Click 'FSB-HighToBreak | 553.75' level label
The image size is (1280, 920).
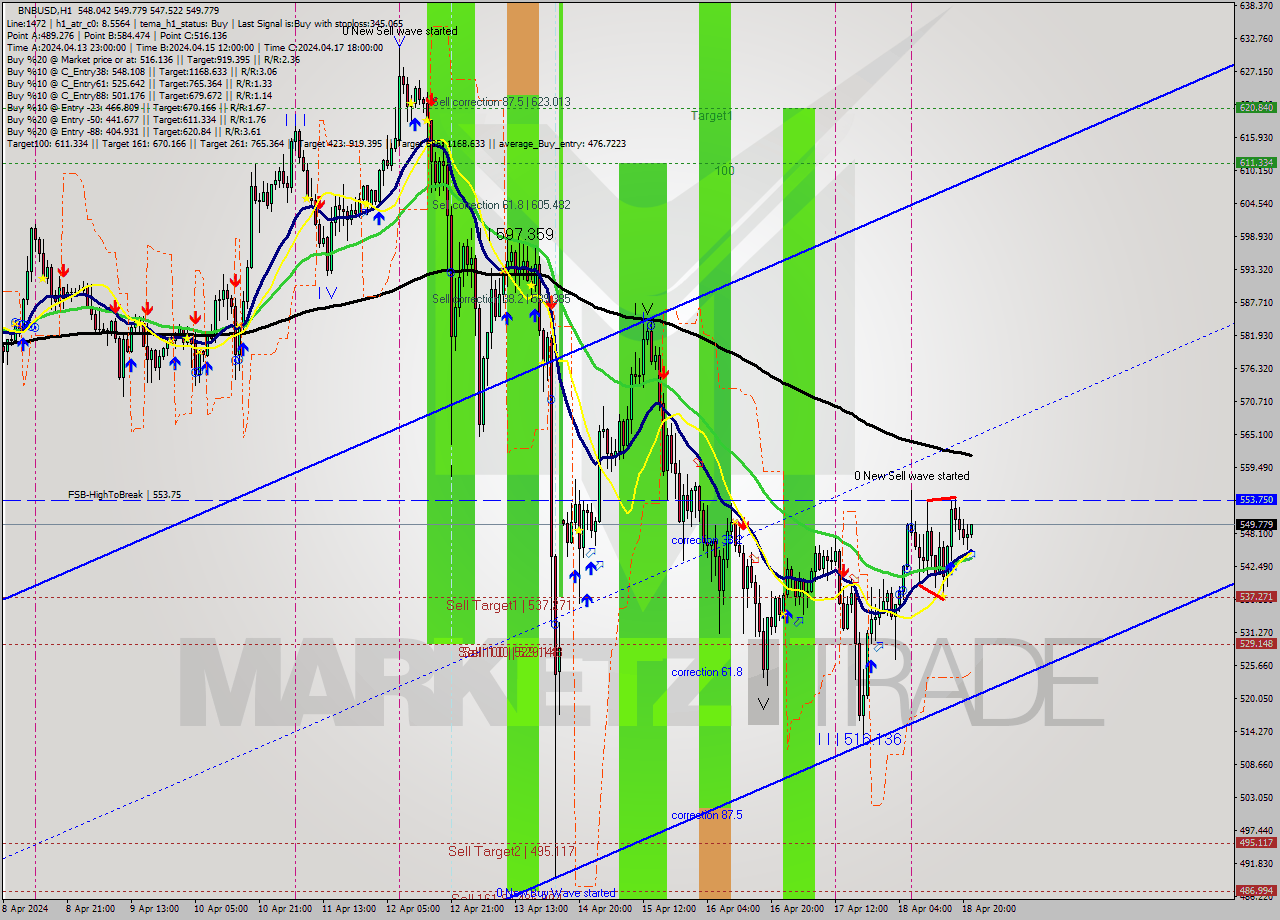click(125, 494)
